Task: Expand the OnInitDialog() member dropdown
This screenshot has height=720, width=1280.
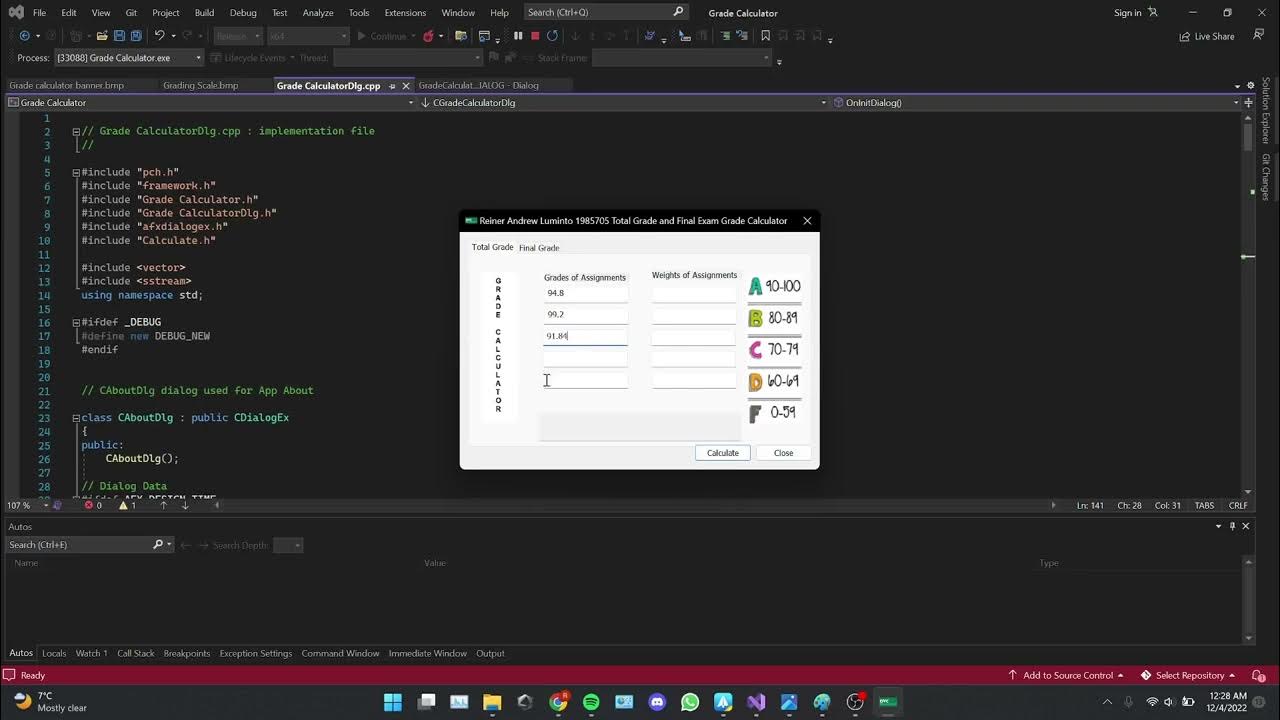Action: click(x=1236, y=103)
